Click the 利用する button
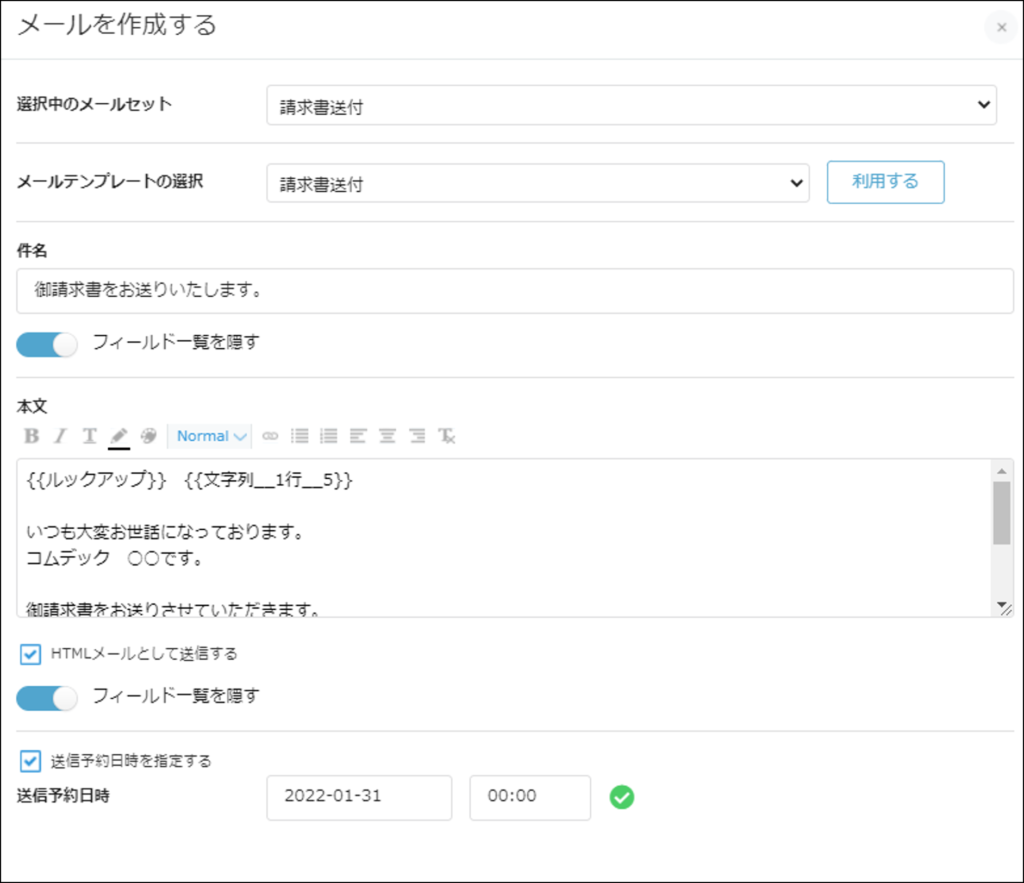This screenshot has width=1024, height=883. point(885,182)
